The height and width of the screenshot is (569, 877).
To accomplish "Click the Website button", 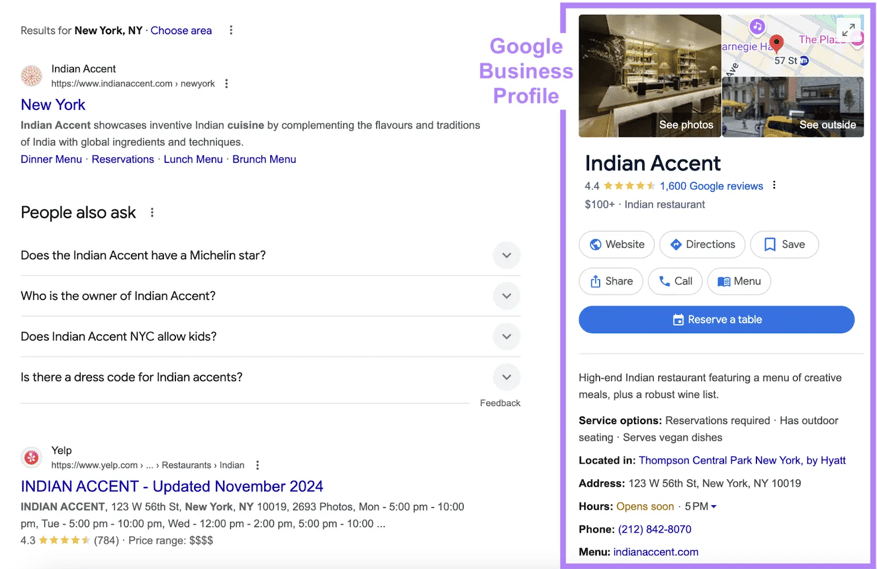I will tap(616, 244).
